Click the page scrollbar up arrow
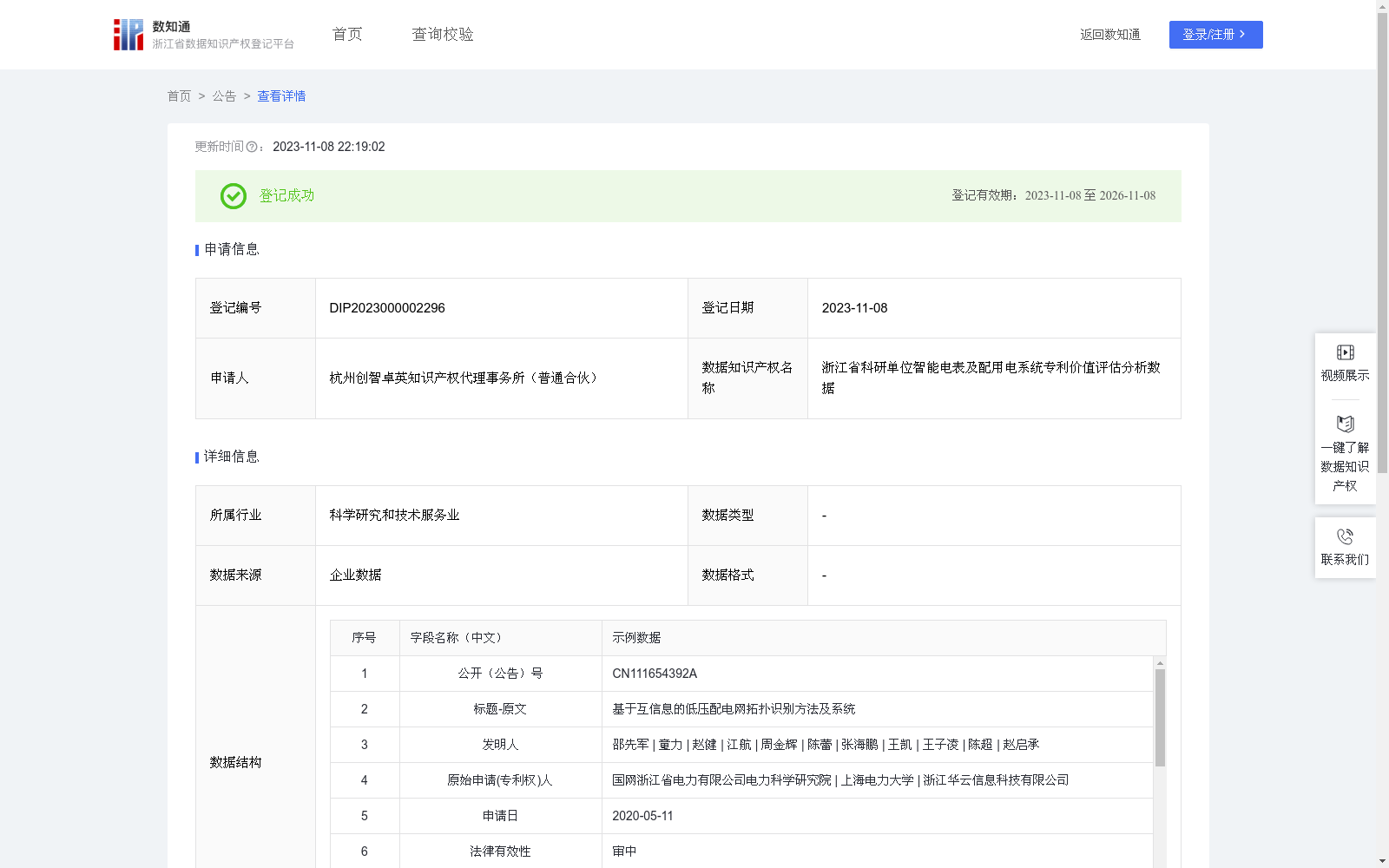Screen dimensions: 1389x868 coord(1382,6)
